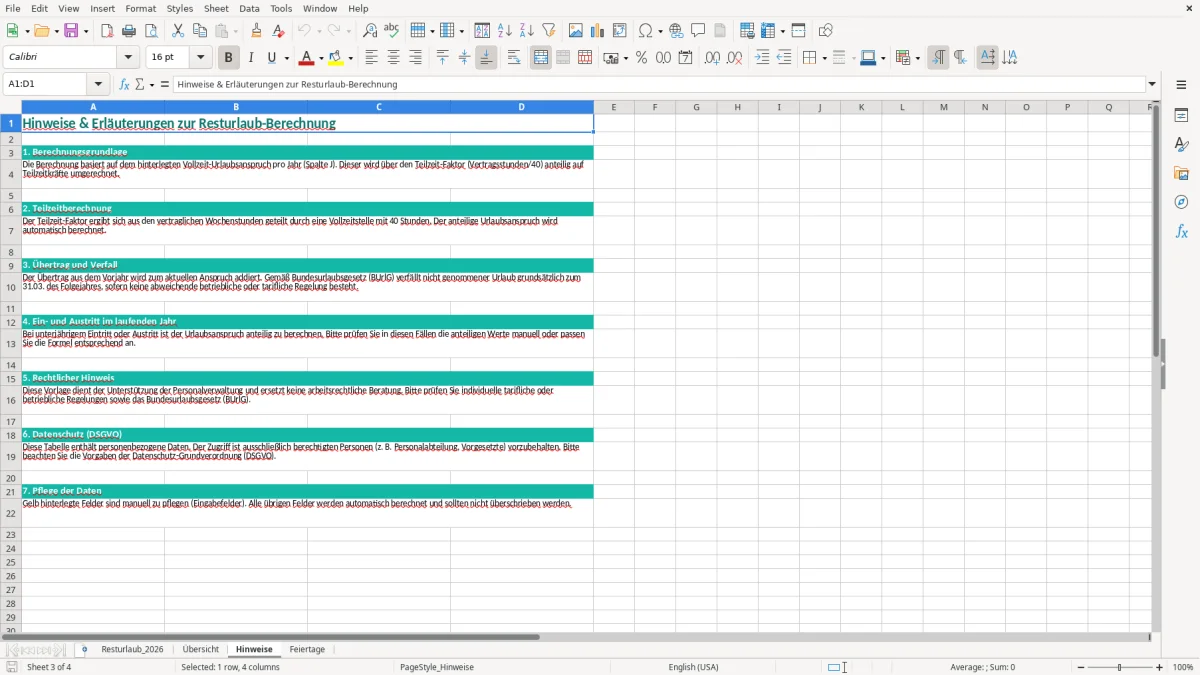Apply red font color swatch
This screenshot has height=675, width=1200.
(307, 58)
